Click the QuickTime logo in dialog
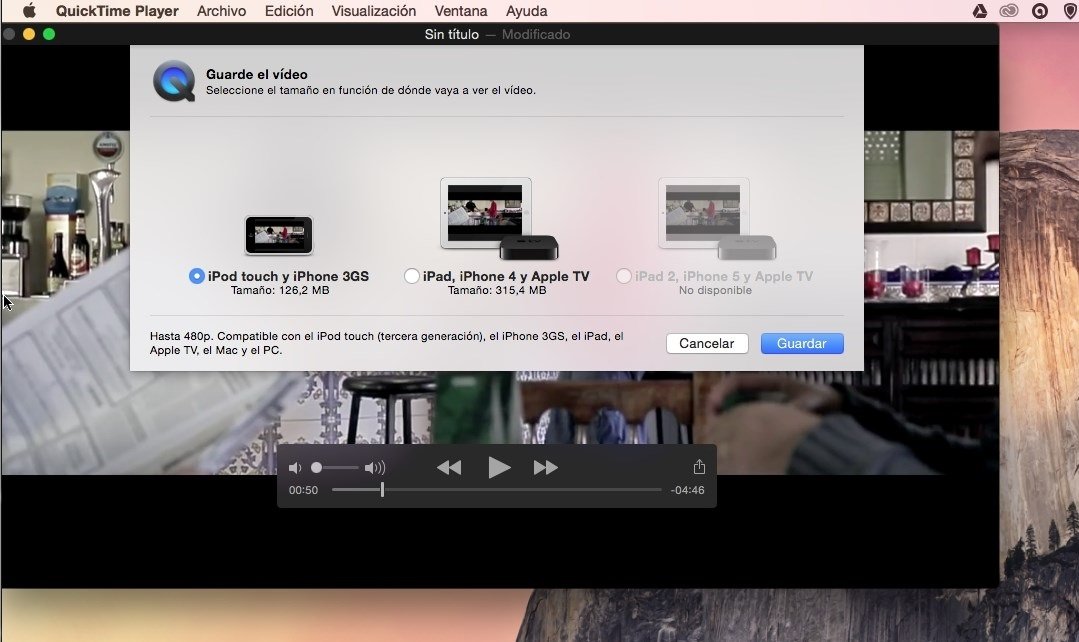Screen dimensions: 1079x642 pos(174,81)
